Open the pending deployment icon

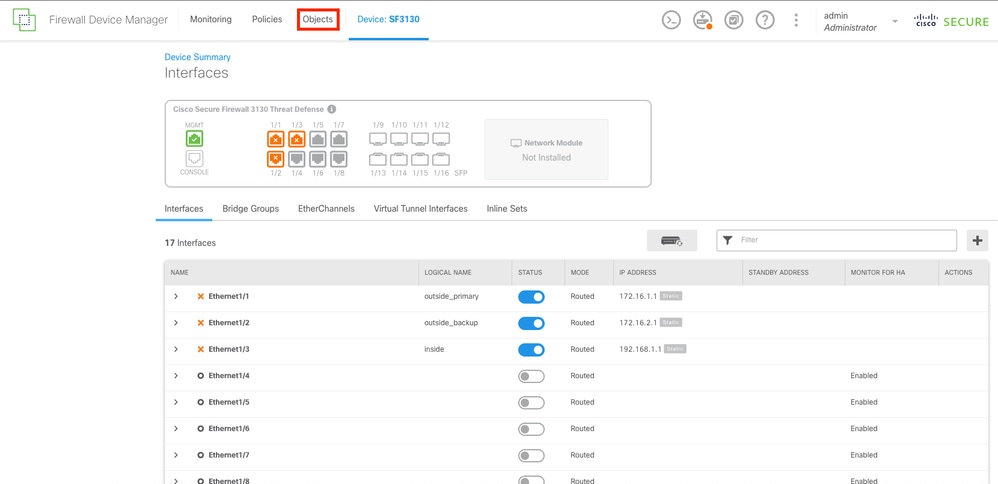[x=703, y=20]
